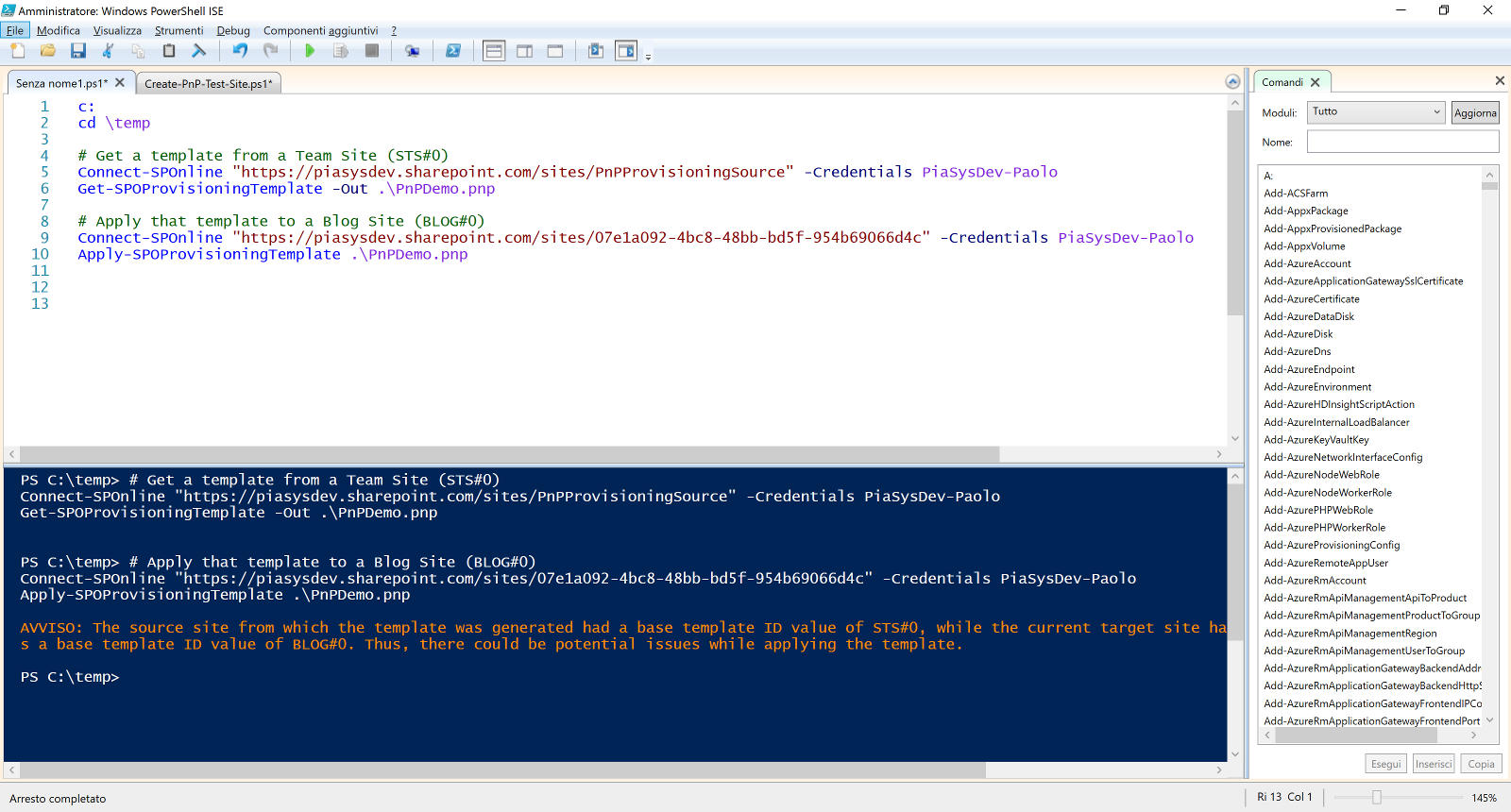Select the Comandi add-on tab
1511x812 pixels.
tap(1282, 82)
